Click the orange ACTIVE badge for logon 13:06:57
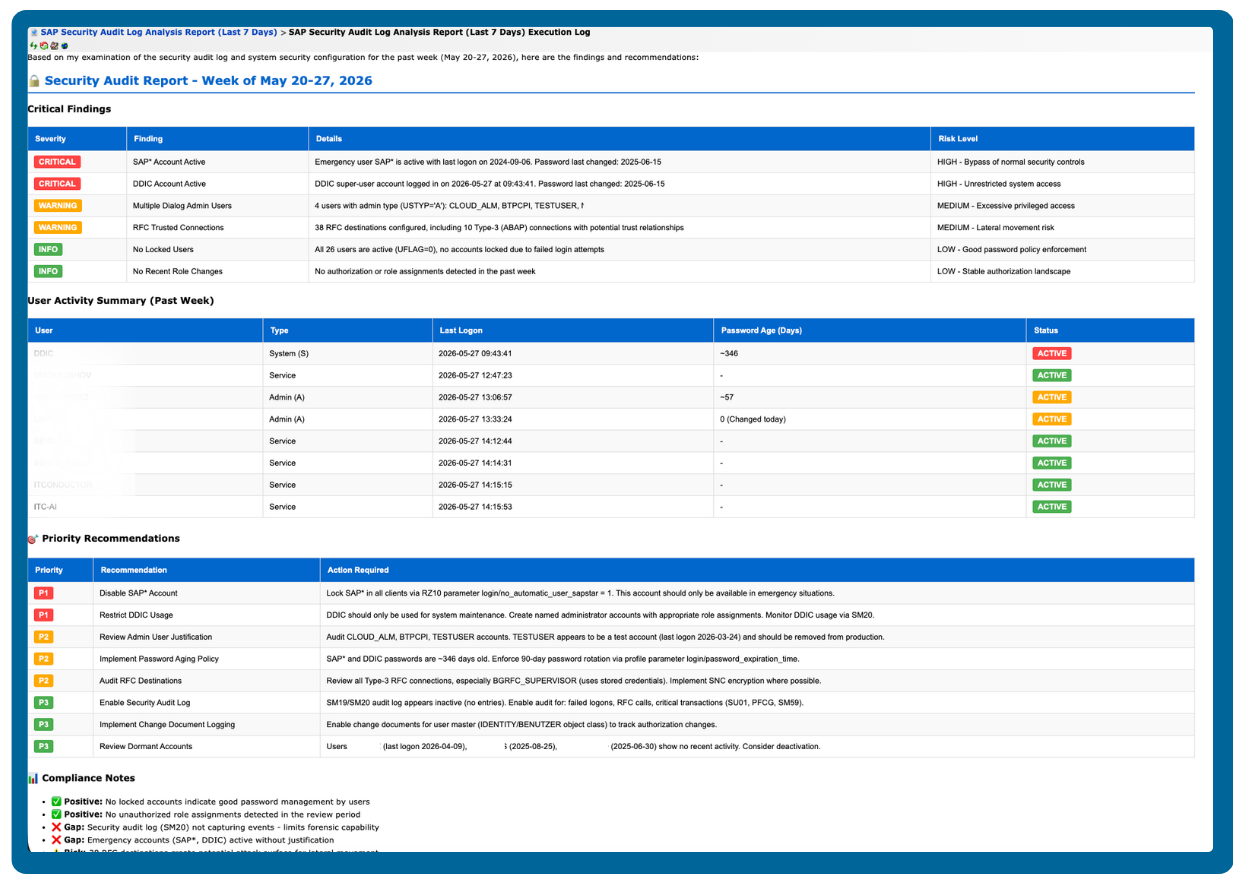The height and width of the screenshot is (884, 1249). (x=1051, y=398)
